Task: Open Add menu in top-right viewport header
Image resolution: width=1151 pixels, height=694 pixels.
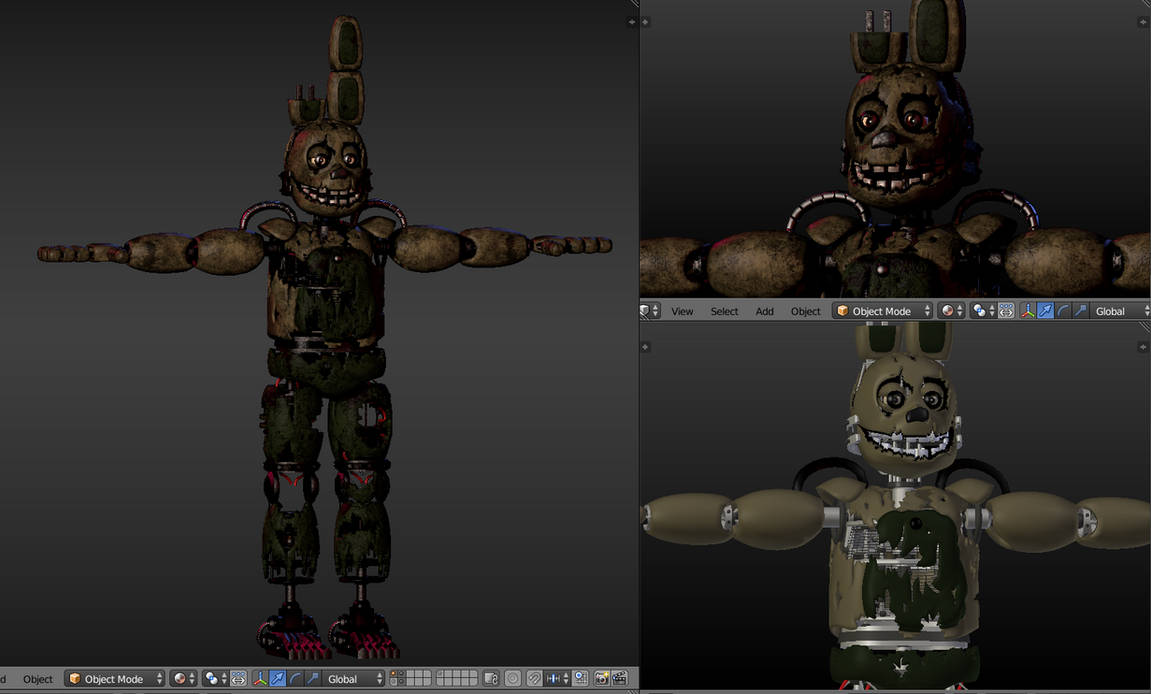Action: [x=764, y=311]
